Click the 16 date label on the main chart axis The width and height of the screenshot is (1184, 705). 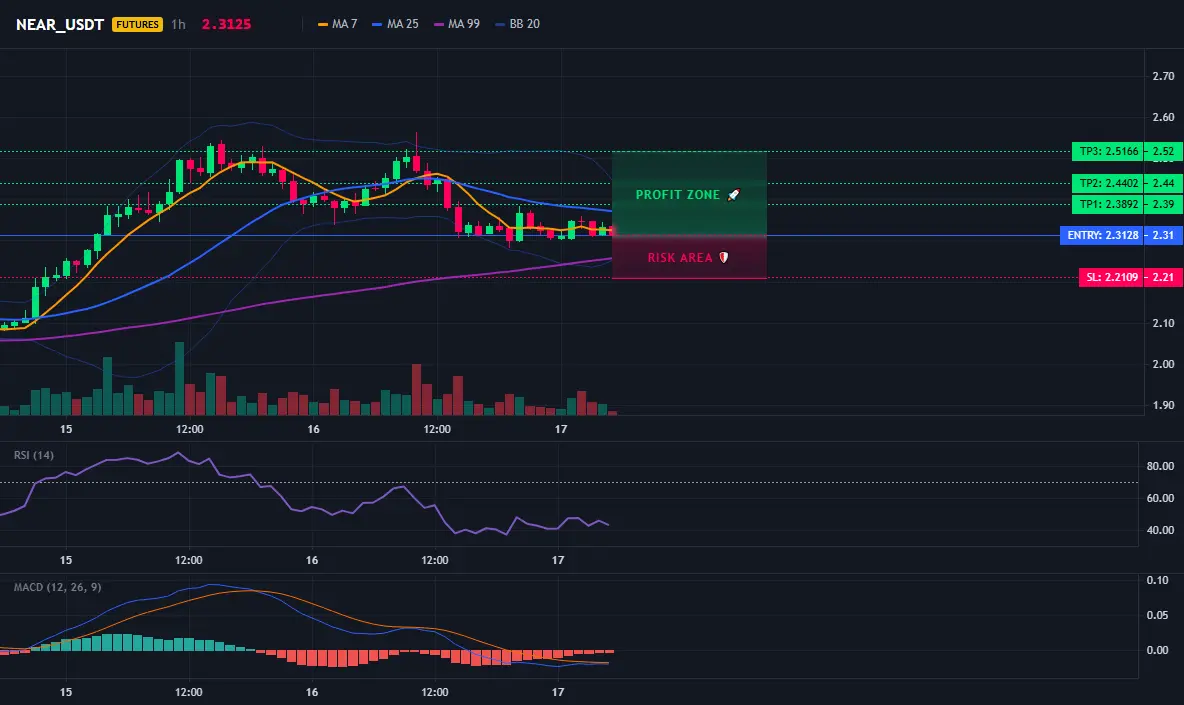point(313,429)
